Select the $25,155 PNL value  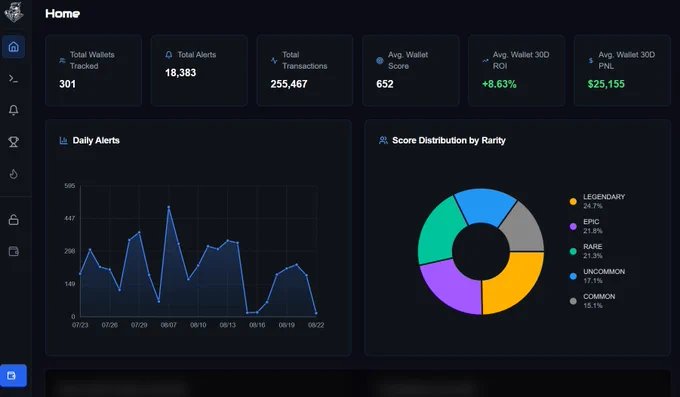point(606,84)
